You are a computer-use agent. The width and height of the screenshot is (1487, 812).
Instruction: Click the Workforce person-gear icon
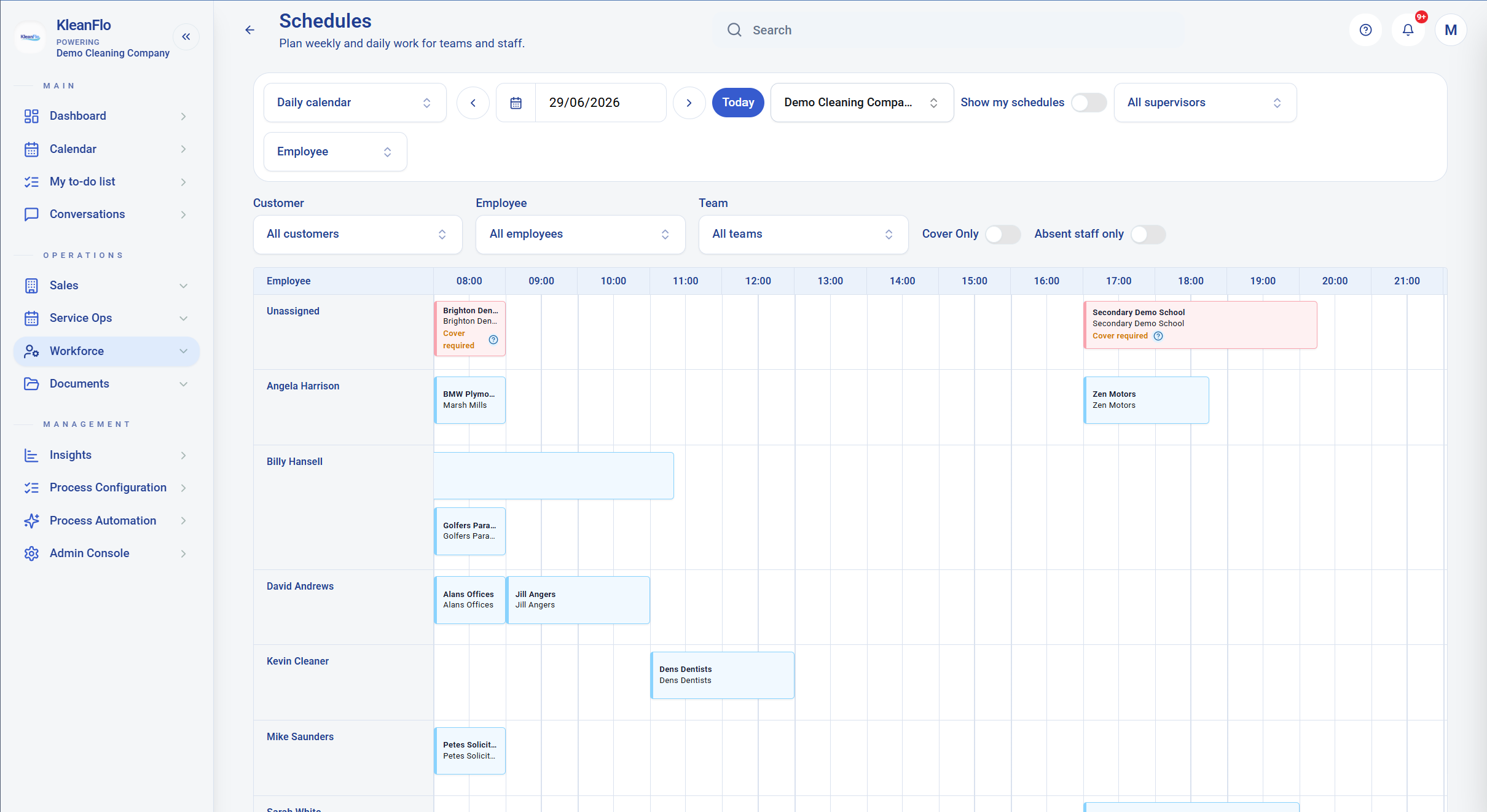coord(31,351)
